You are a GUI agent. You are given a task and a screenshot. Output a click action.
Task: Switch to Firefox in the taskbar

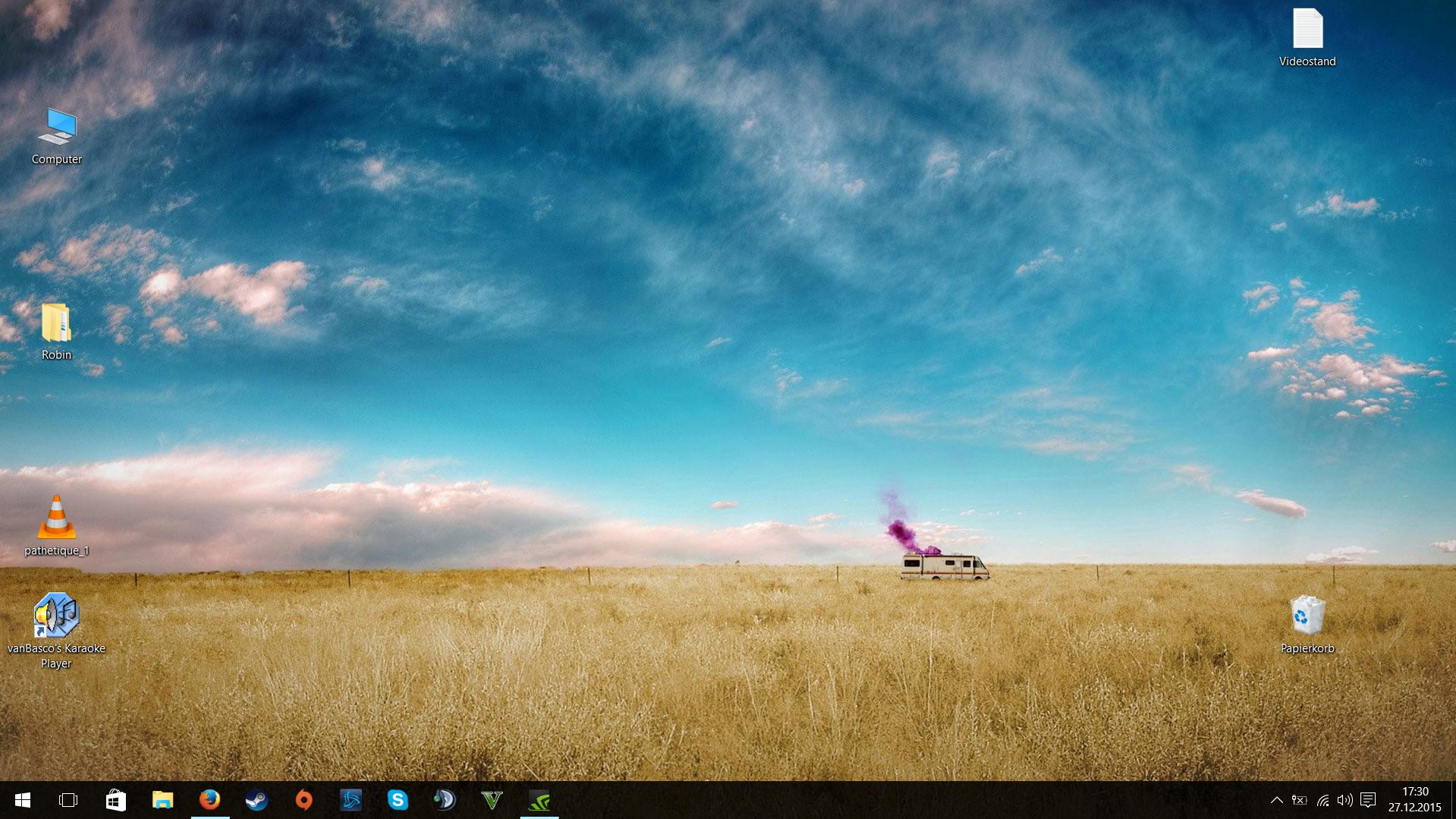coord(209,800)
